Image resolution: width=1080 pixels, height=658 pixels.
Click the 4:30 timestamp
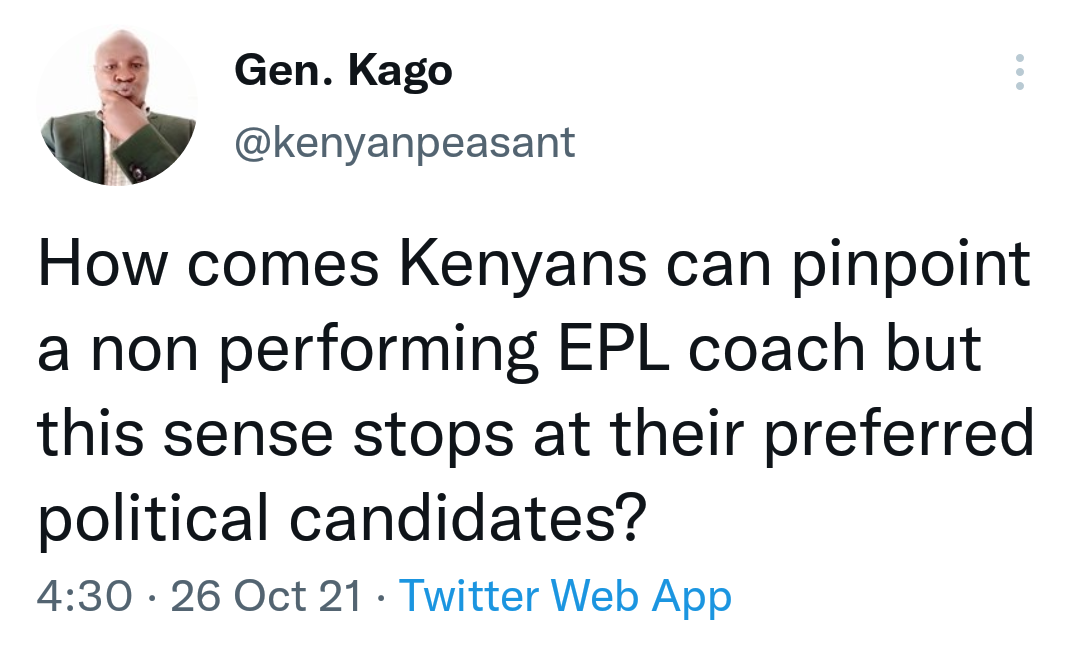click(84, 597)
